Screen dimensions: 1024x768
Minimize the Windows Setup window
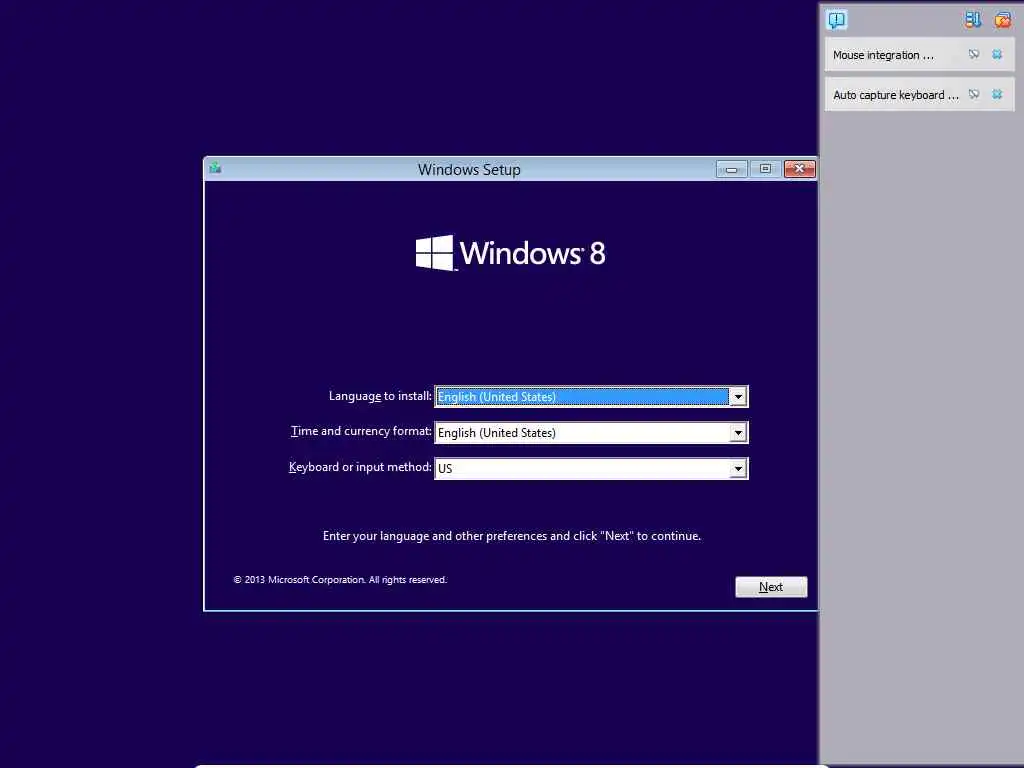coord(731,169)
